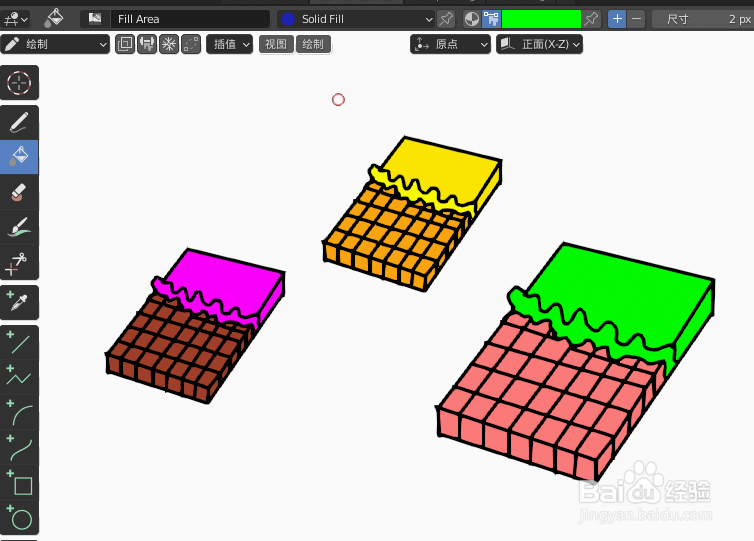Image resolution: width=754 pixels, height=541 pixels.
Task: Enable the plus fill direction button
Action: [x=617, y=19]
